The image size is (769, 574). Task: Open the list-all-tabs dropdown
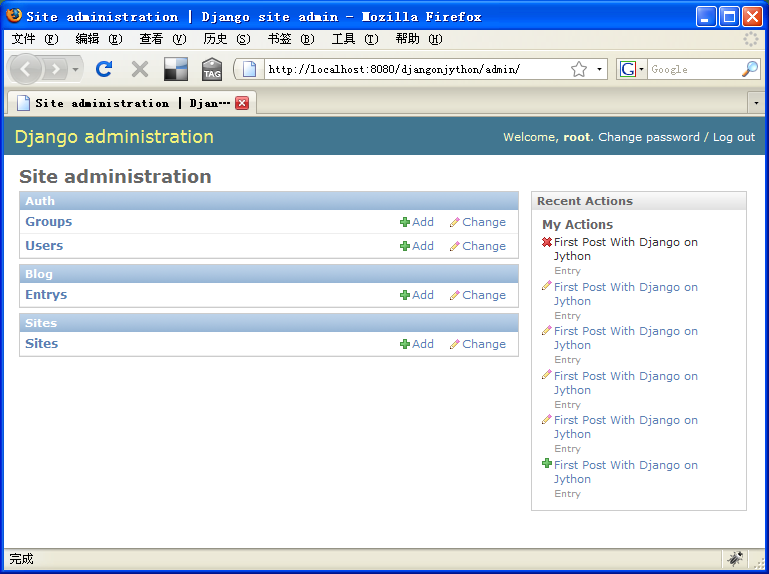pyautogui.click(x=756, y=103)
